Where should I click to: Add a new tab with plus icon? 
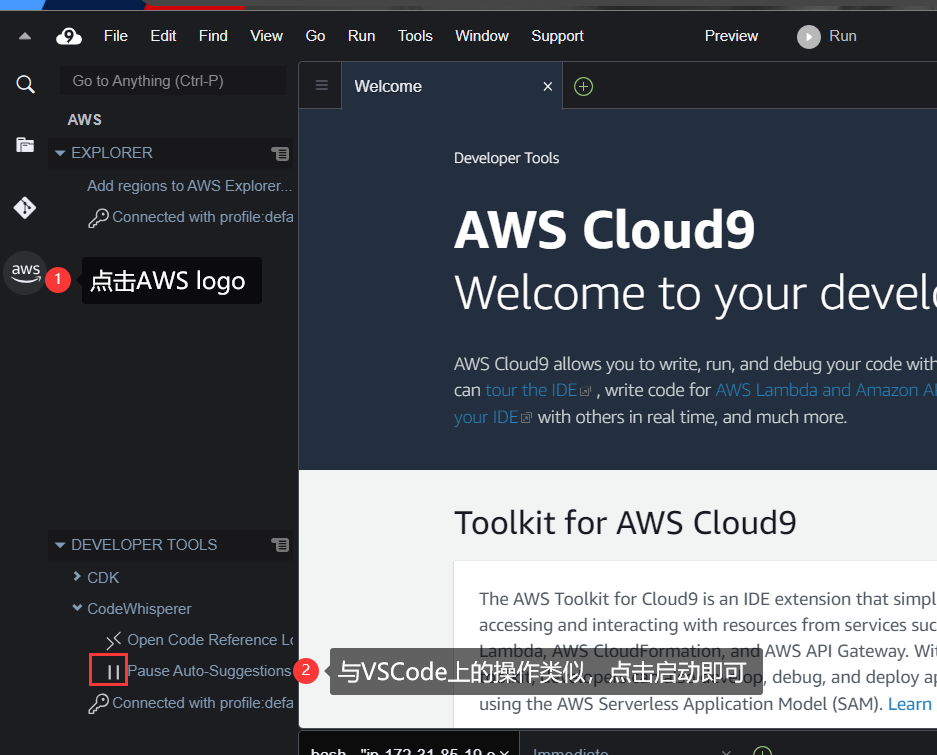[583, 87]
